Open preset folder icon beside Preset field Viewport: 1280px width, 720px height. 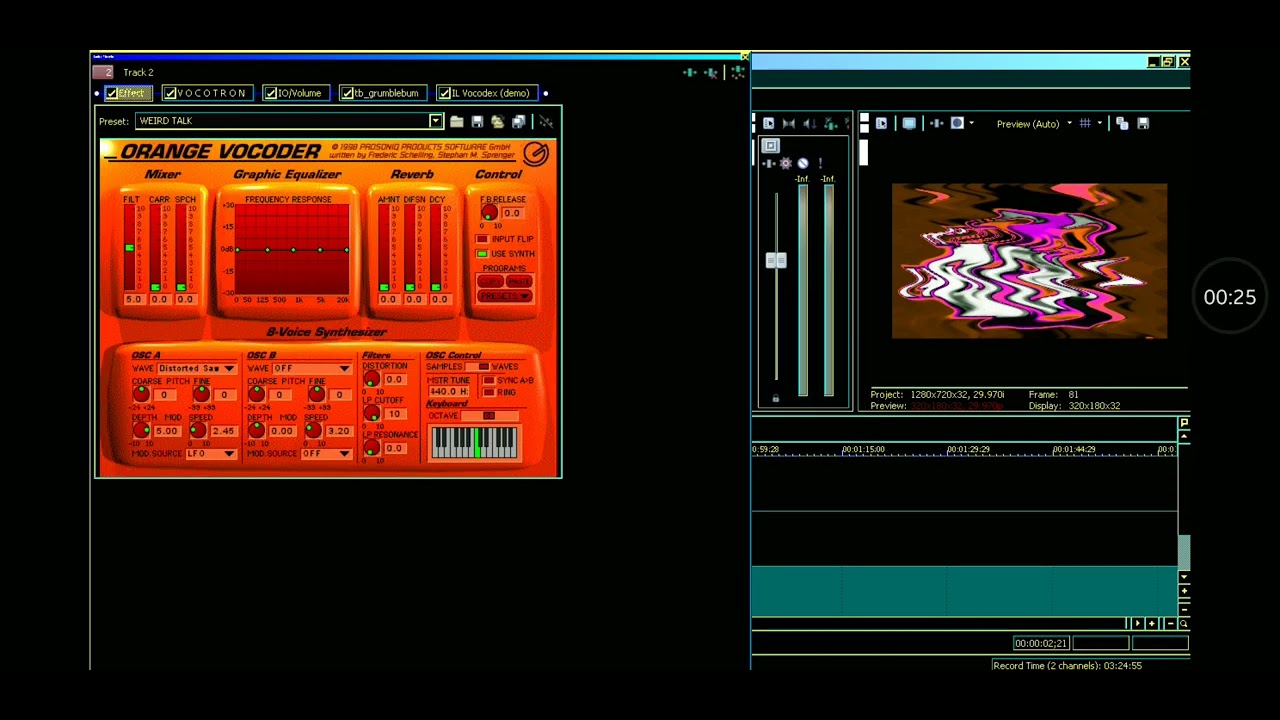[x=457, y=122]
